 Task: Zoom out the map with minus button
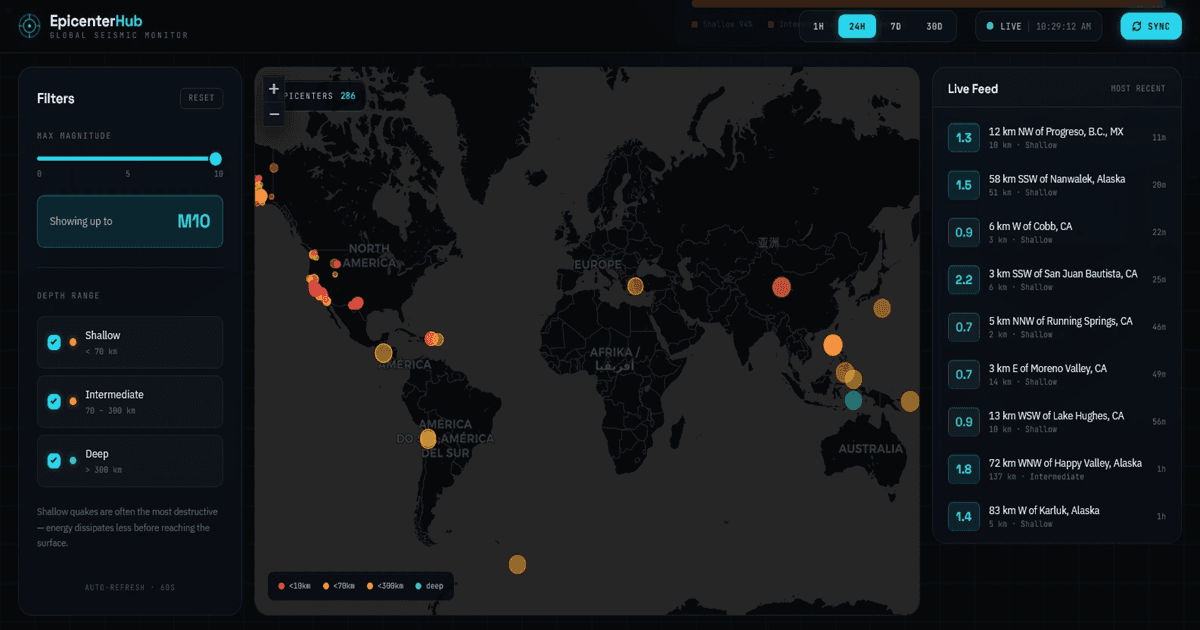point(274,115)
